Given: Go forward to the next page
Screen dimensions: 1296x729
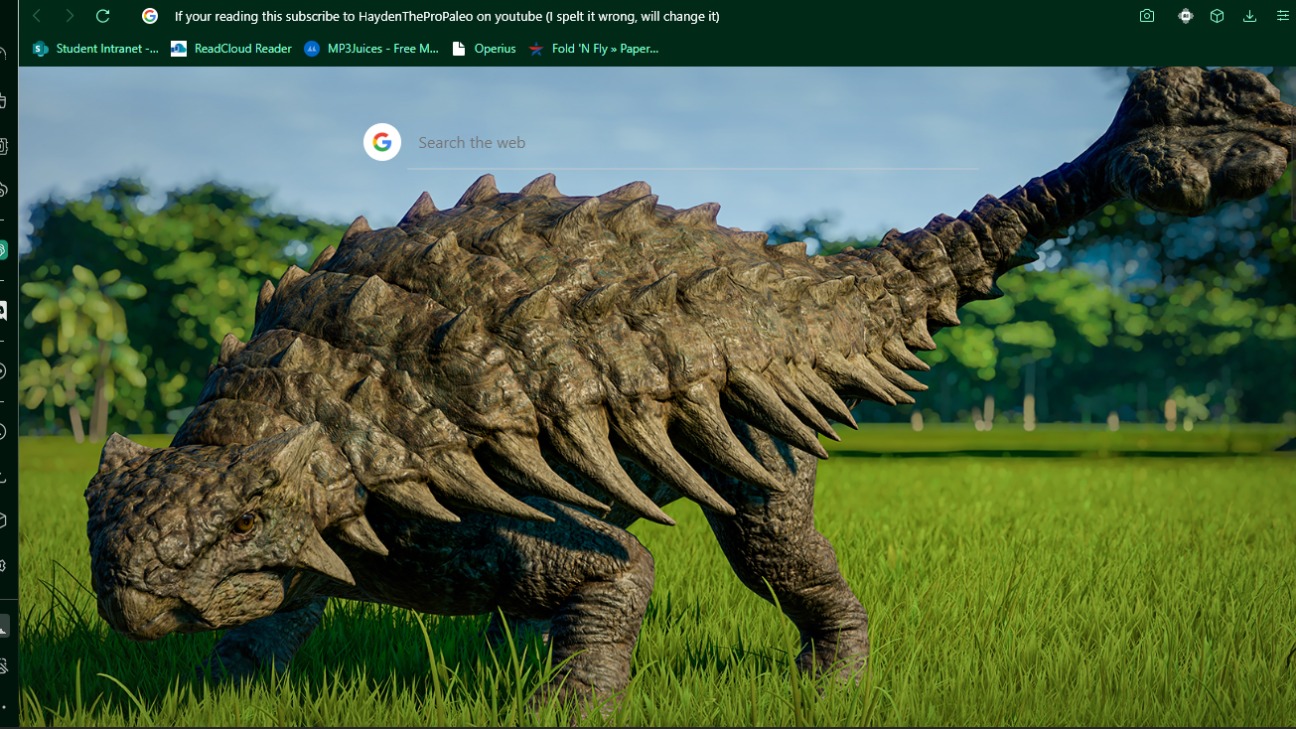Looking at the screenshot, I should click(69, 16).
